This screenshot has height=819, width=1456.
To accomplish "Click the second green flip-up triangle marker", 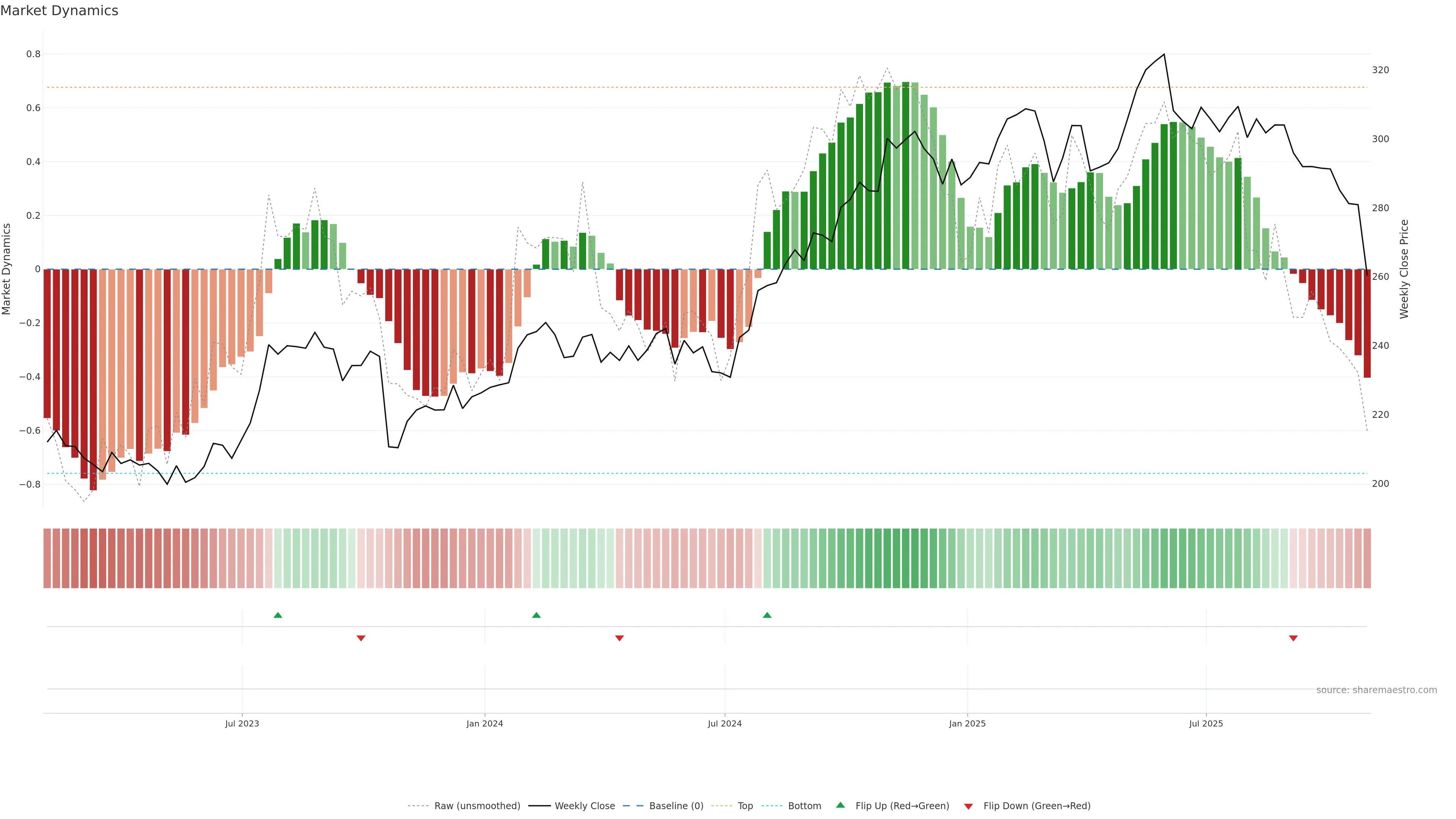I will (x=537, y=615).
